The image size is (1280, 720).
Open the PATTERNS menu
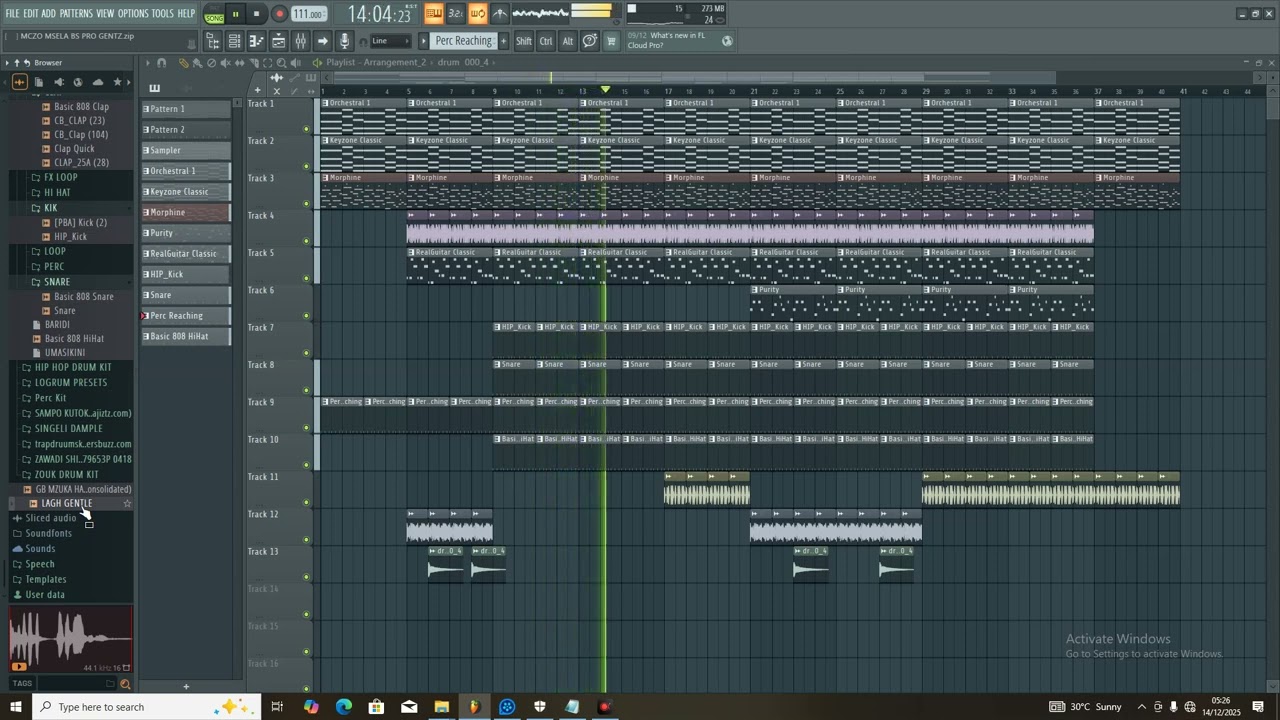pos(76,13)
